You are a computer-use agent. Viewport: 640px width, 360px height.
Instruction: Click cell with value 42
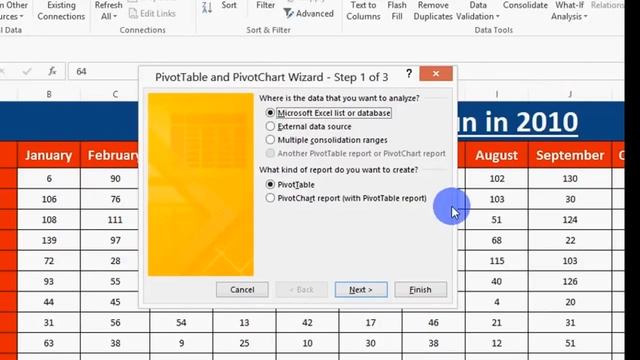pyautogui.click(x=307, y=322)
